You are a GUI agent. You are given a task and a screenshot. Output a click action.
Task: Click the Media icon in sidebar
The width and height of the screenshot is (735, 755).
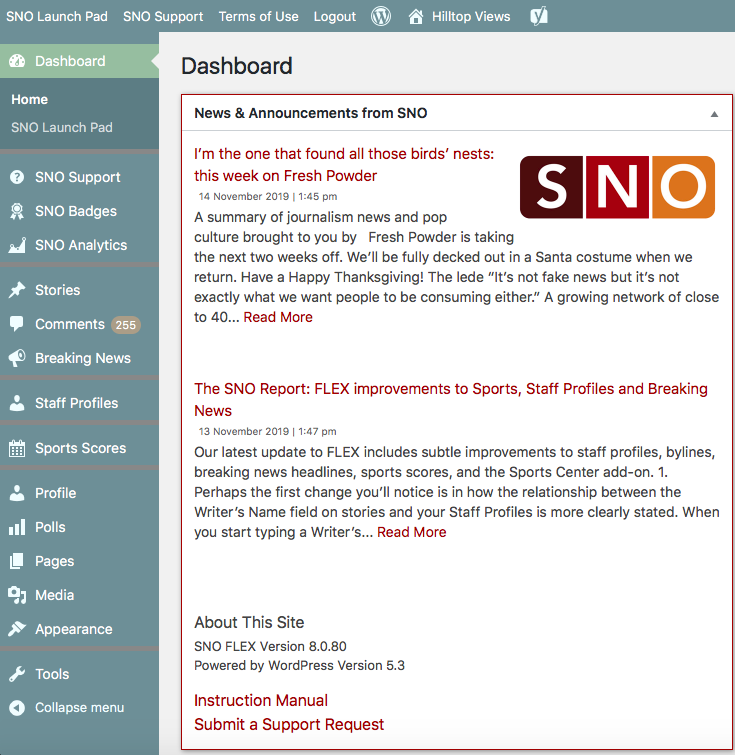coord(17,595)
